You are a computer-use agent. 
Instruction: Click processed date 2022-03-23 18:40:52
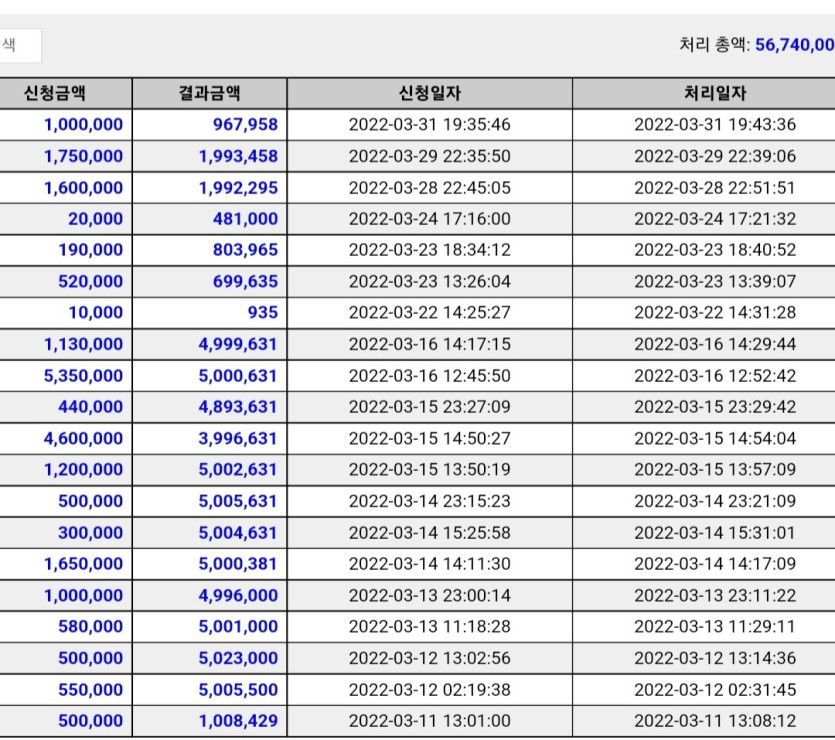715,250
